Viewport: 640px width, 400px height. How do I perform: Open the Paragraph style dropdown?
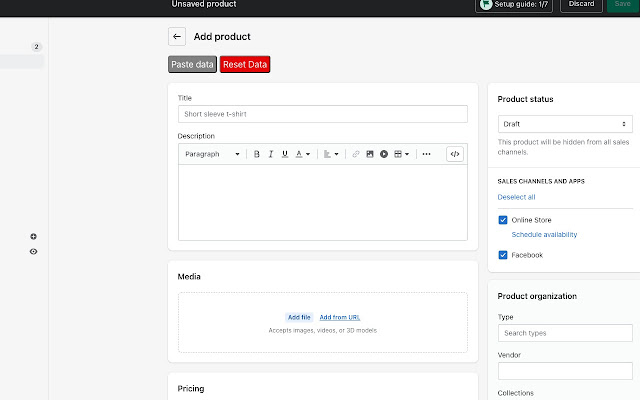click(x=212, y=154)
